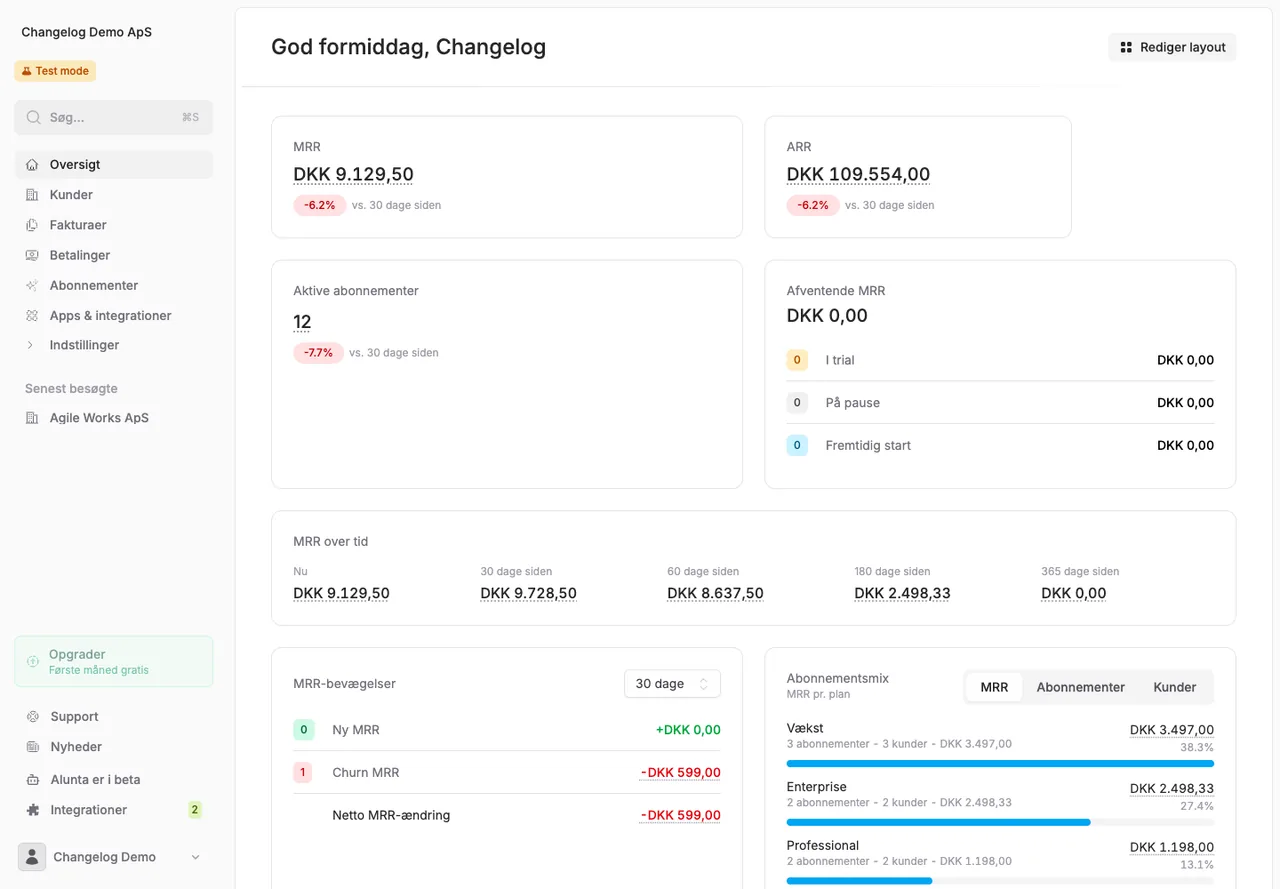The width and height of the screenshot is (1280, 889).
Task: Click the search magnifier icon
Action: (34, 117)
